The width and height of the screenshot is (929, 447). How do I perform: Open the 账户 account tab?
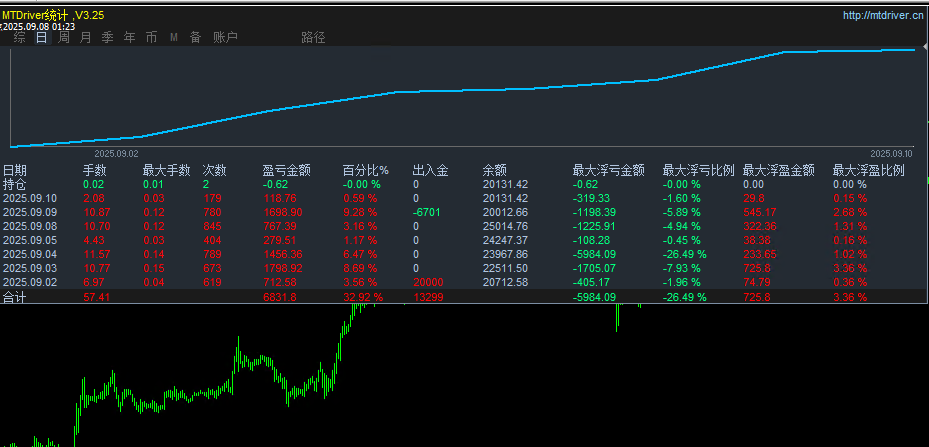(225, 38)
